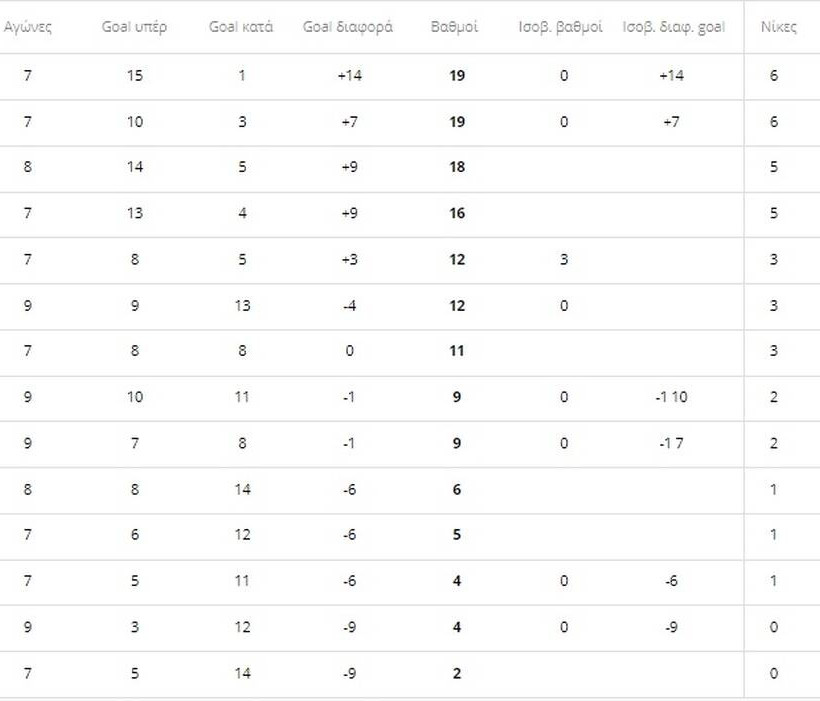Screen dimensions: 820x701
Task: Click the Goal υπέρ column header
Action: click(x=134, y=27)
